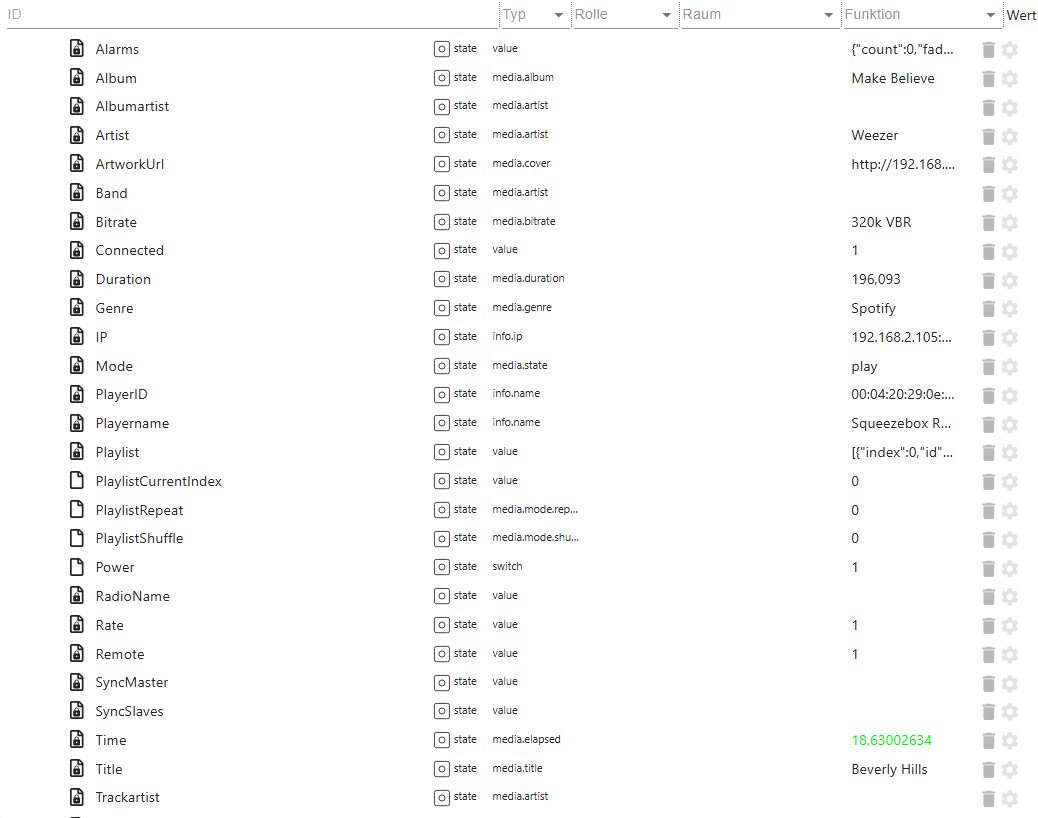Open settings gear for Title row
1038x818 pixels.
(x=1010, y=770)
